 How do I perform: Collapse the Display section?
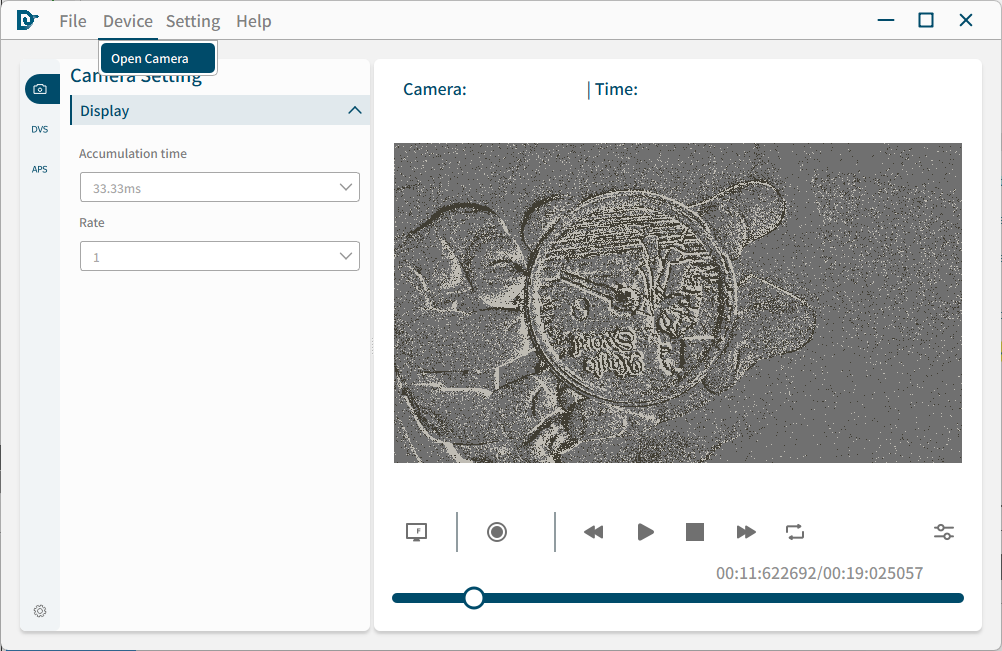pyautogui.click(x=354, y=110)
